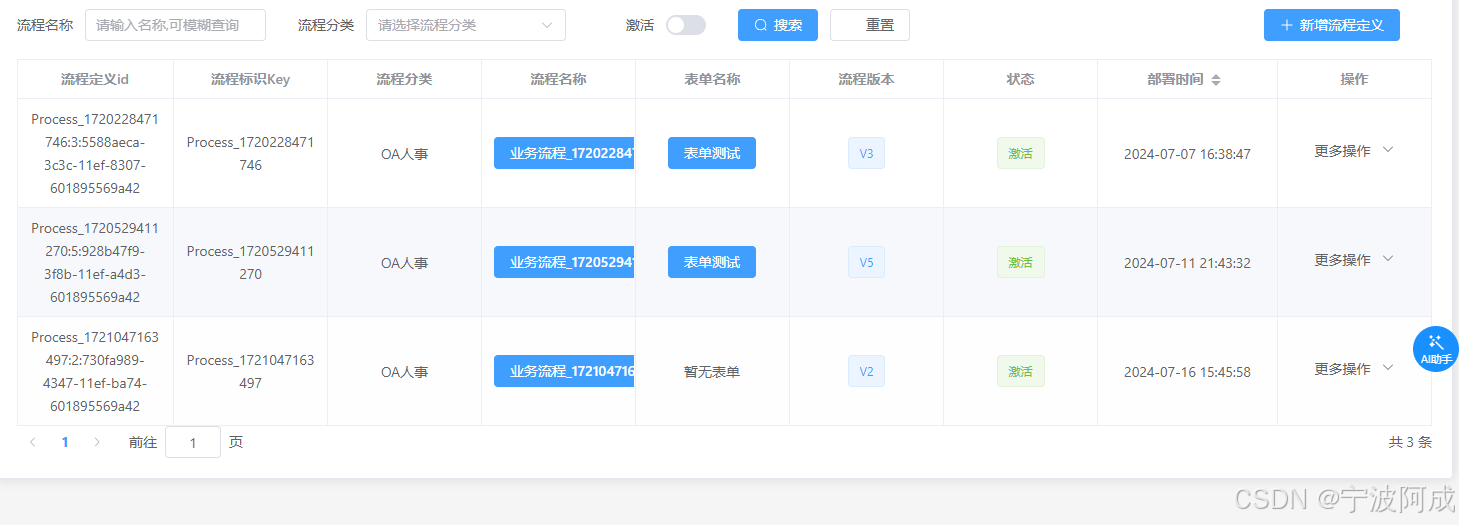Open 业务流程_17202284 process name button

564,153
